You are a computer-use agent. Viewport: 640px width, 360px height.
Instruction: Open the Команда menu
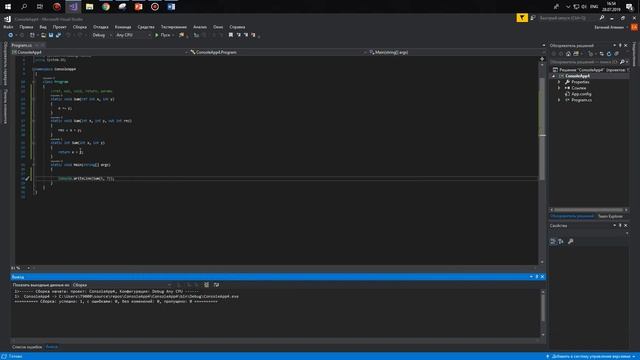123,27
